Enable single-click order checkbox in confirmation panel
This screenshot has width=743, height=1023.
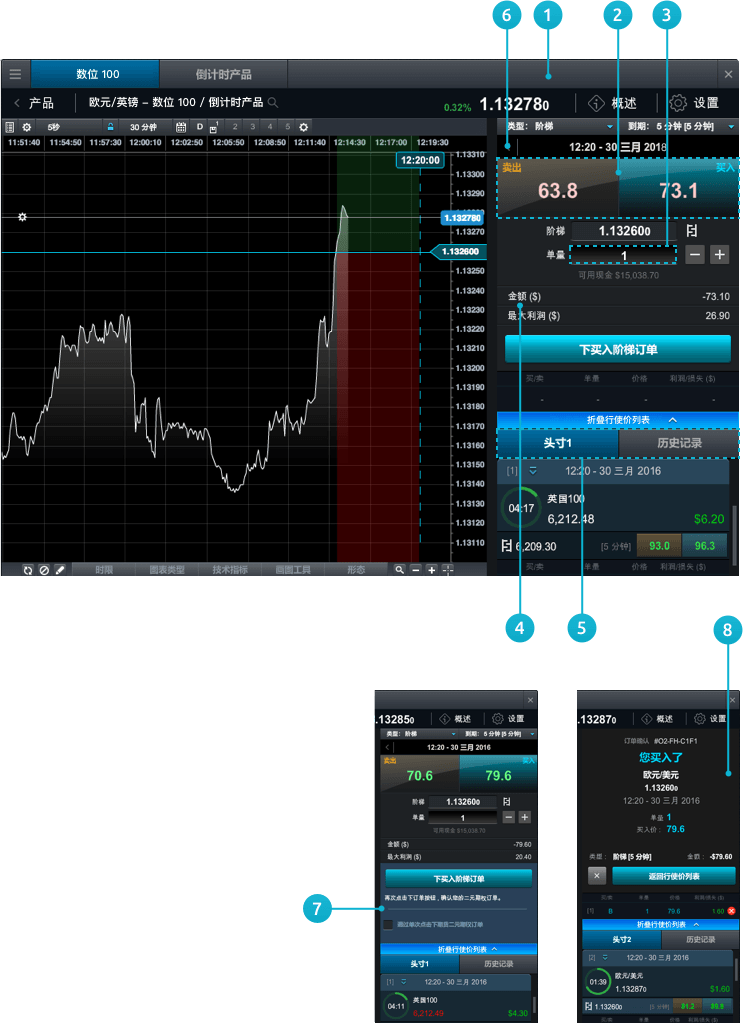pyautogui.click(x=388, y=924)
